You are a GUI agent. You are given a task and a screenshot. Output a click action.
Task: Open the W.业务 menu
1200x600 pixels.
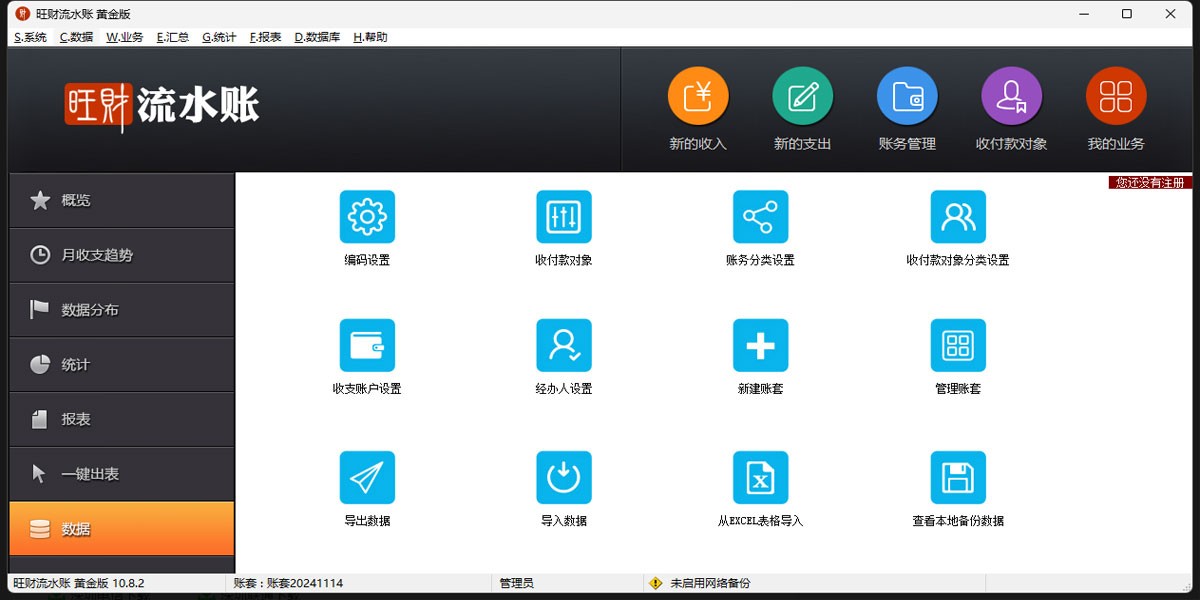[125, 37]
